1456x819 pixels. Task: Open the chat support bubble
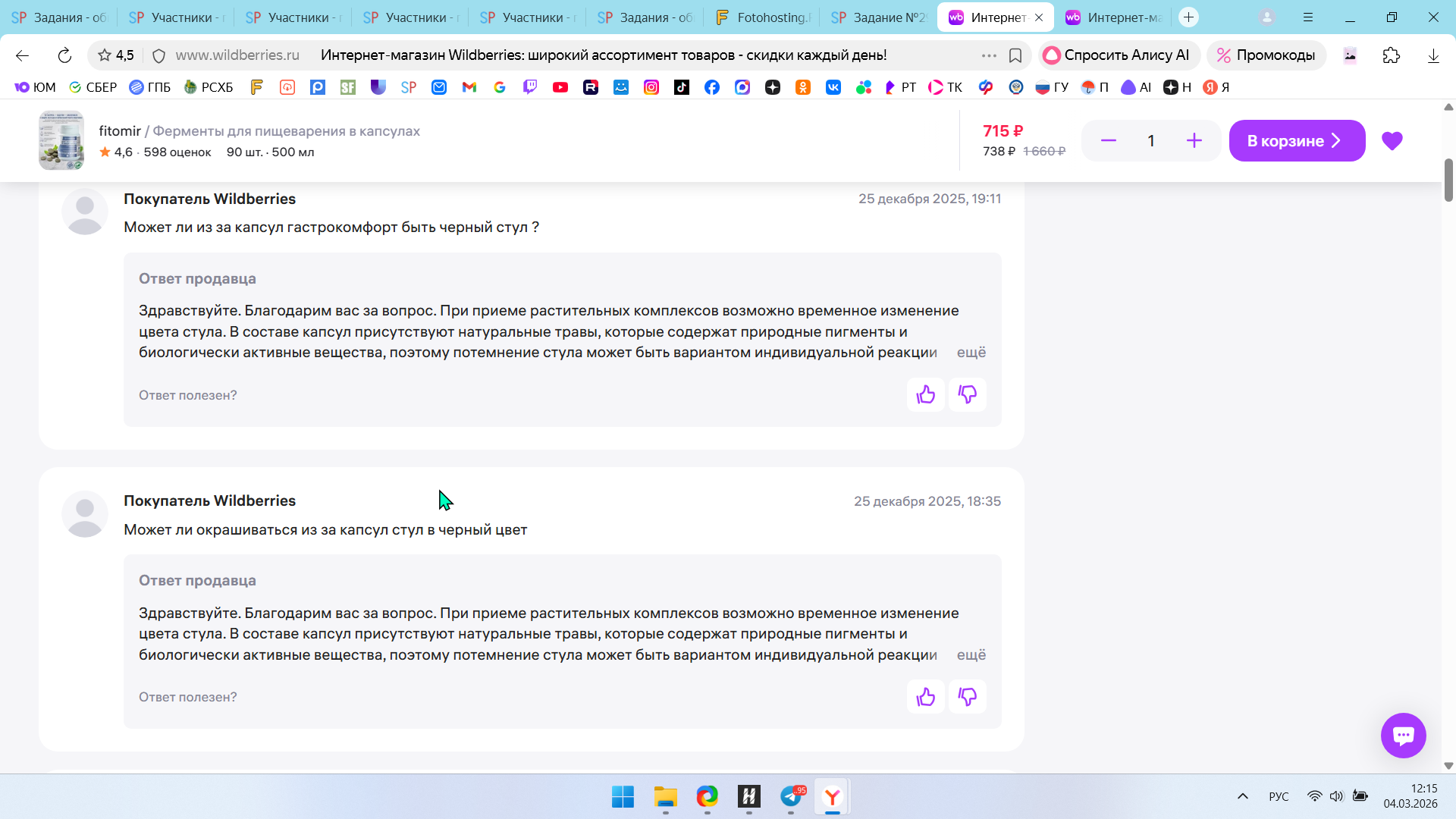[1403, 735]
